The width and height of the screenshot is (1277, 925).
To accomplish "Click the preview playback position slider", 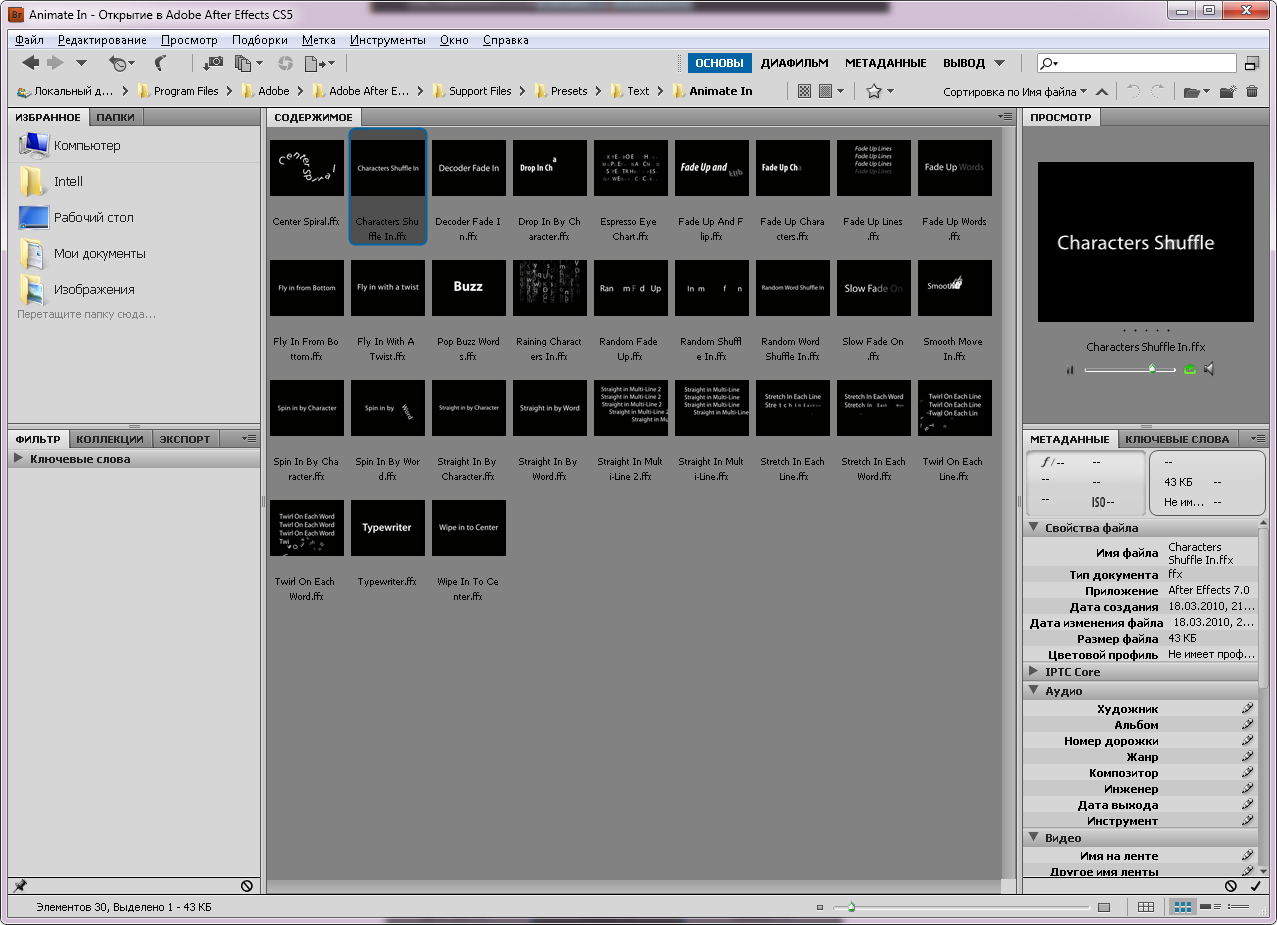I will 1130,369.
